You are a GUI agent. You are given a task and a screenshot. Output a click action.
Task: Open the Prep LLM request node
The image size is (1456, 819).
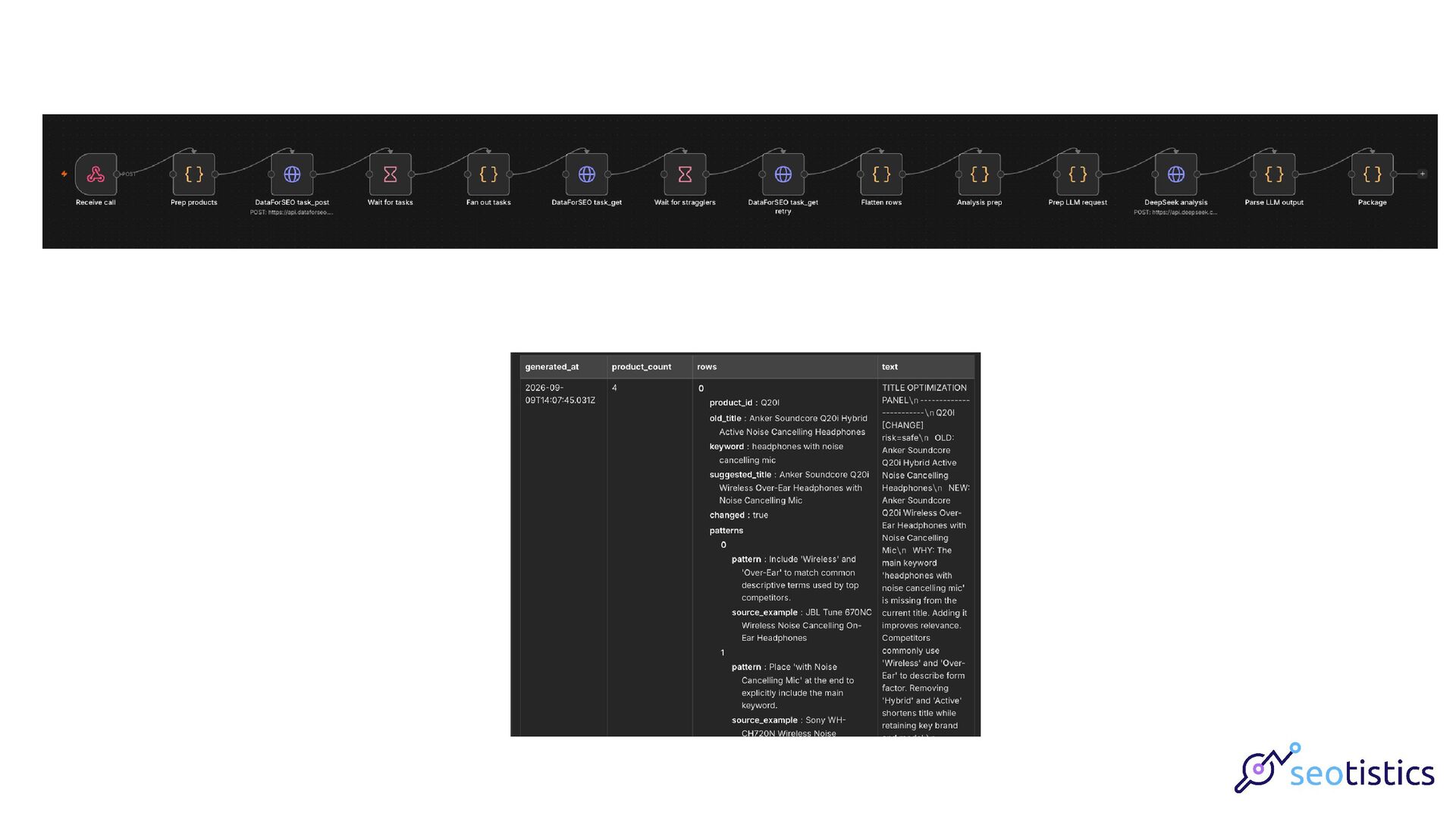(1078, 174)
